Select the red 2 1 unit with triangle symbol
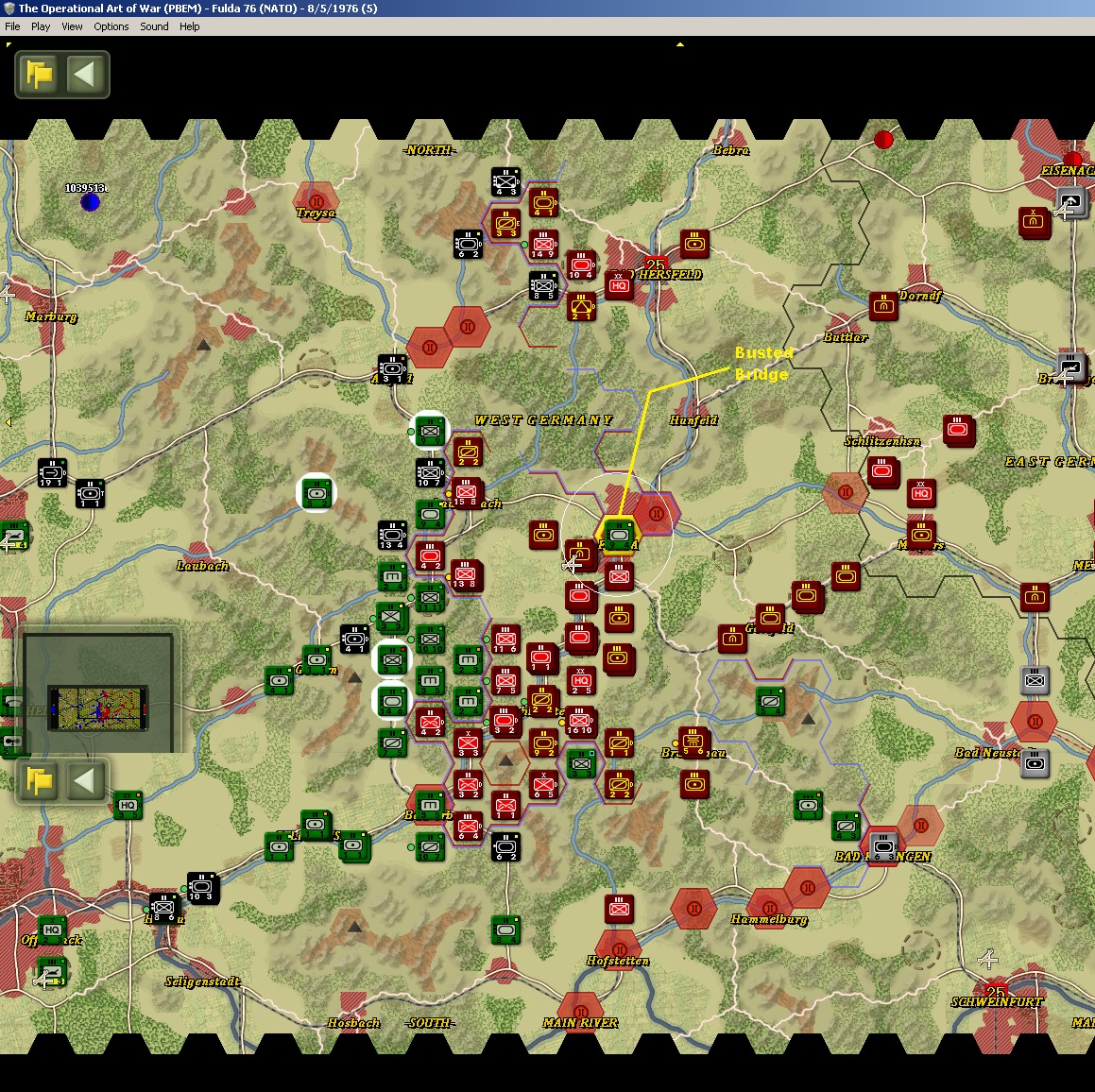The image size is (1095, 1092). coord(581,306)
